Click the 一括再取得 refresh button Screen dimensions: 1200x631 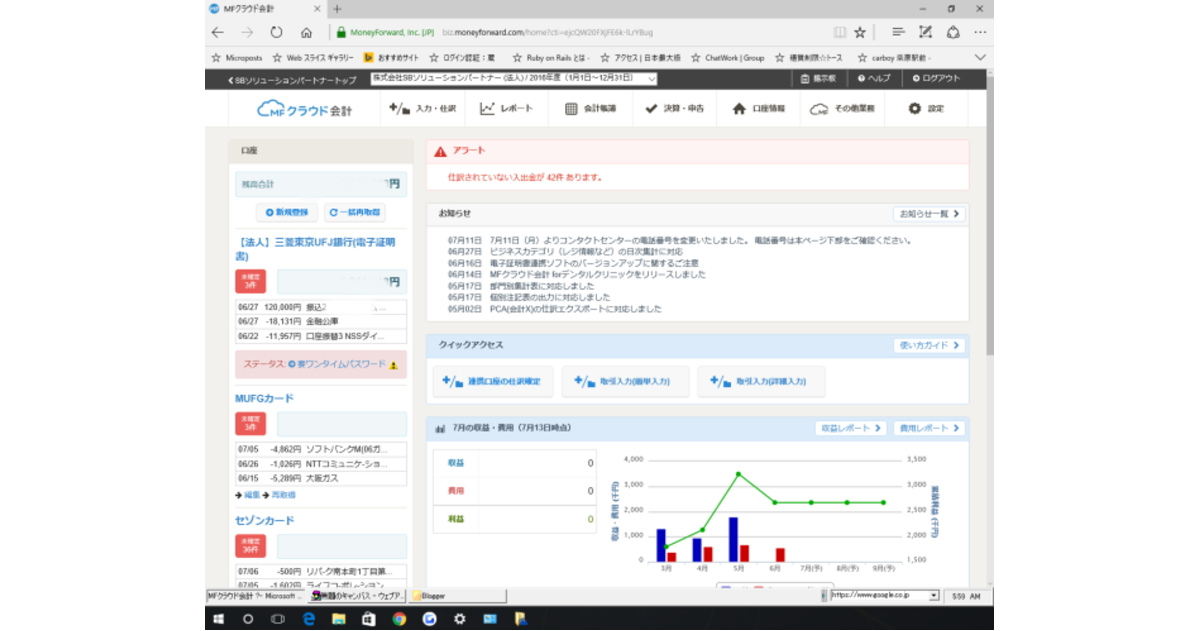(354, 212)
